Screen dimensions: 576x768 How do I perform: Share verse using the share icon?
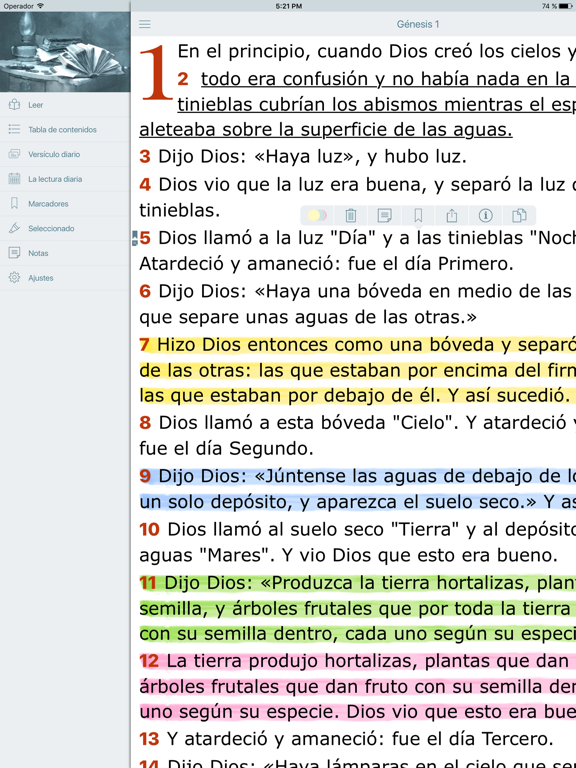(452, 215)
